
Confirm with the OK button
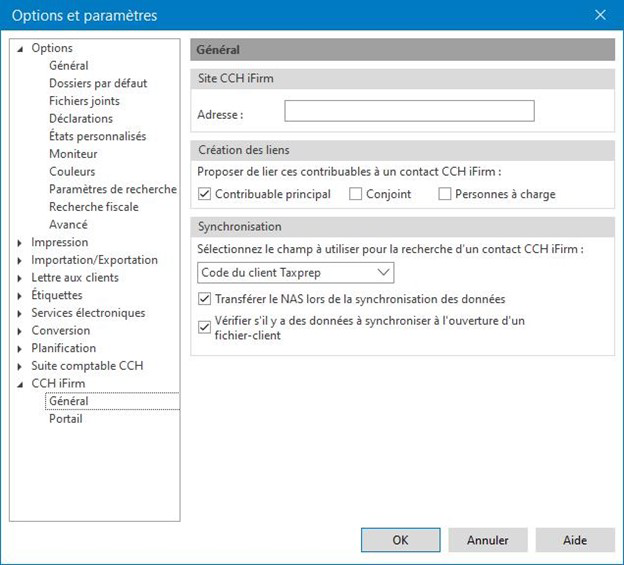[400, 540]
